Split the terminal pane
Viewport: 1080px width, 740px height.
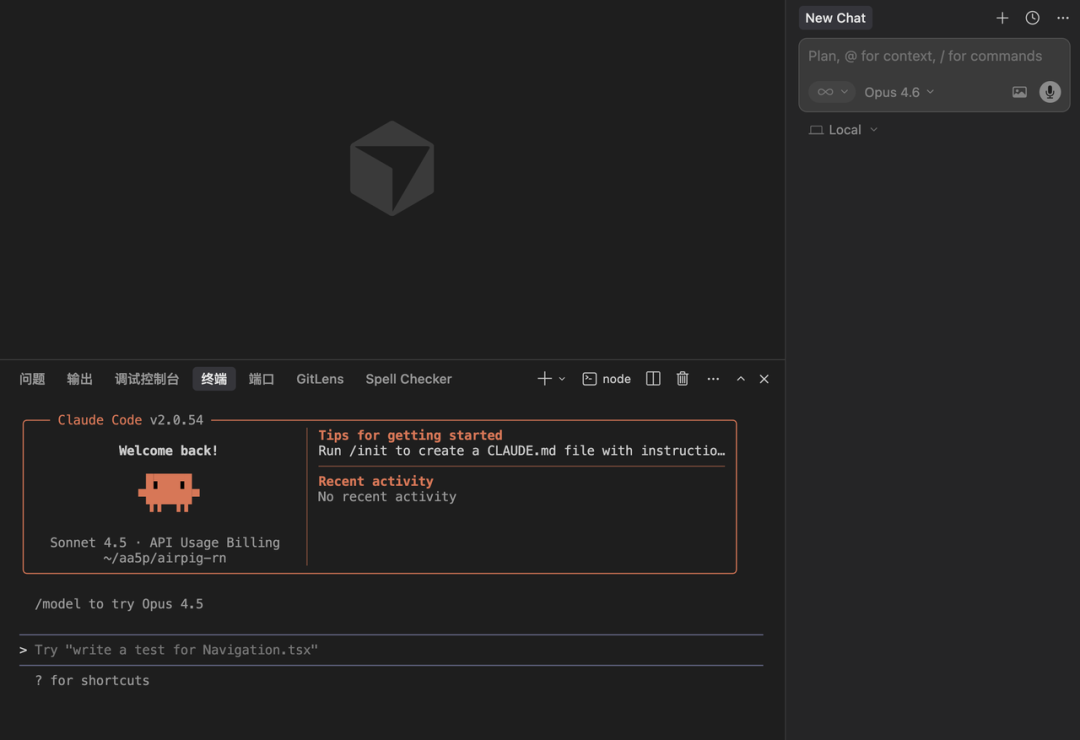[653, 379]
